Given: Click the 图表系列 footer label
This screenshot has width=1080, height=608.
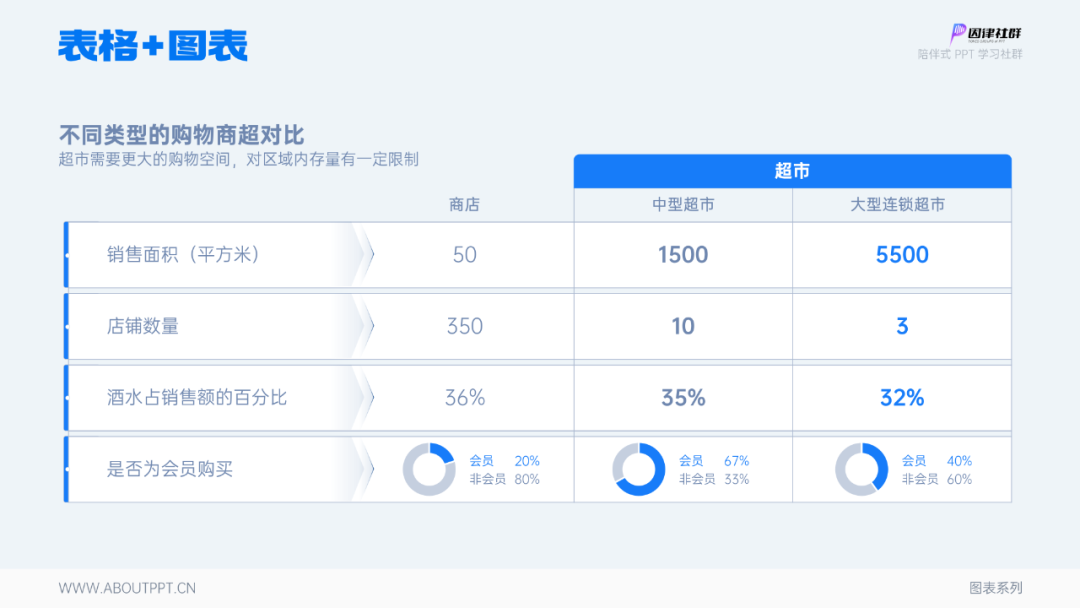Looking at the screenshot, I should 995,588.
